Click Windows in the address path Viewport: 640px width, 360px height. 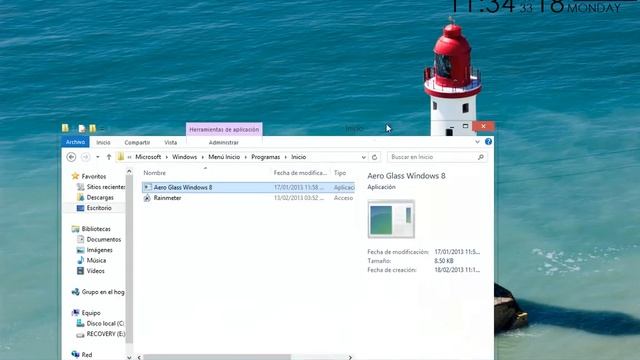[x=184, y=157]
